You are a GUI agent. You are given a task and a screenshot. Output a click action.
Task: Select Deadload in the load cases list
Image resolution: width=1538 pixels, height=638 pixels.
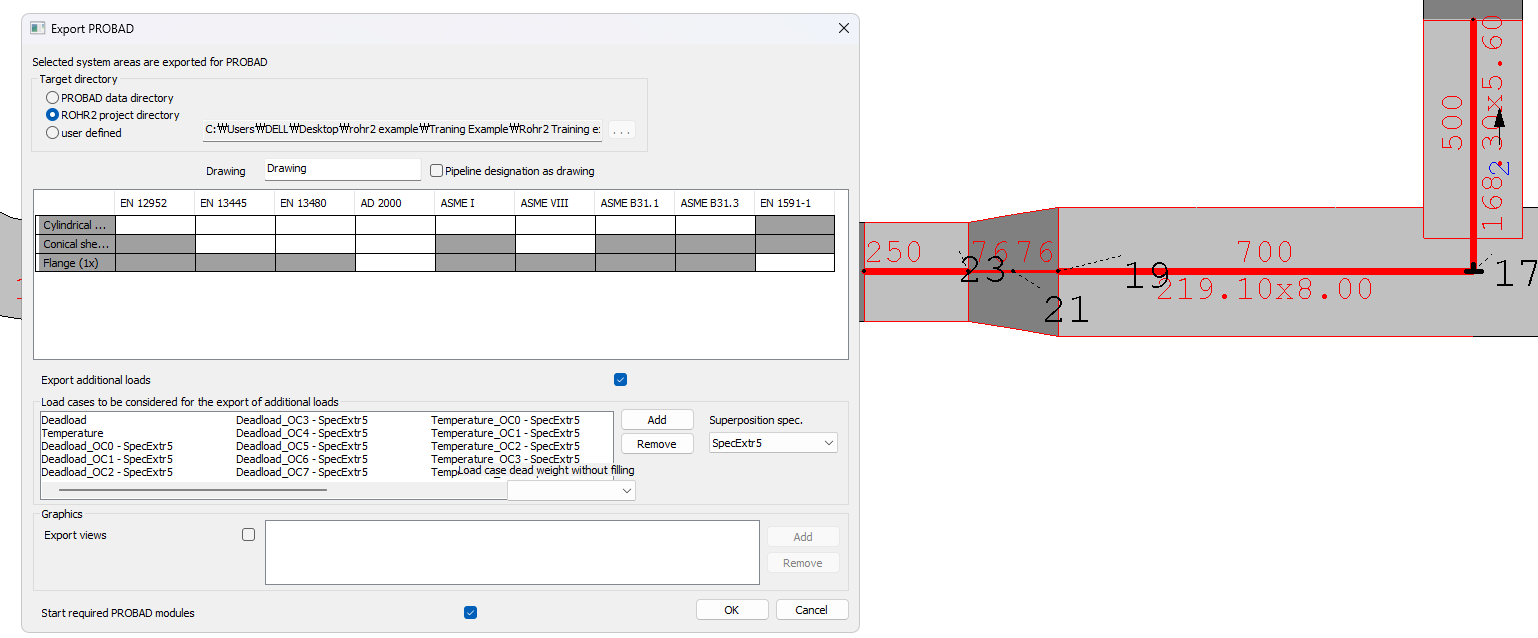tap(64, 420)
